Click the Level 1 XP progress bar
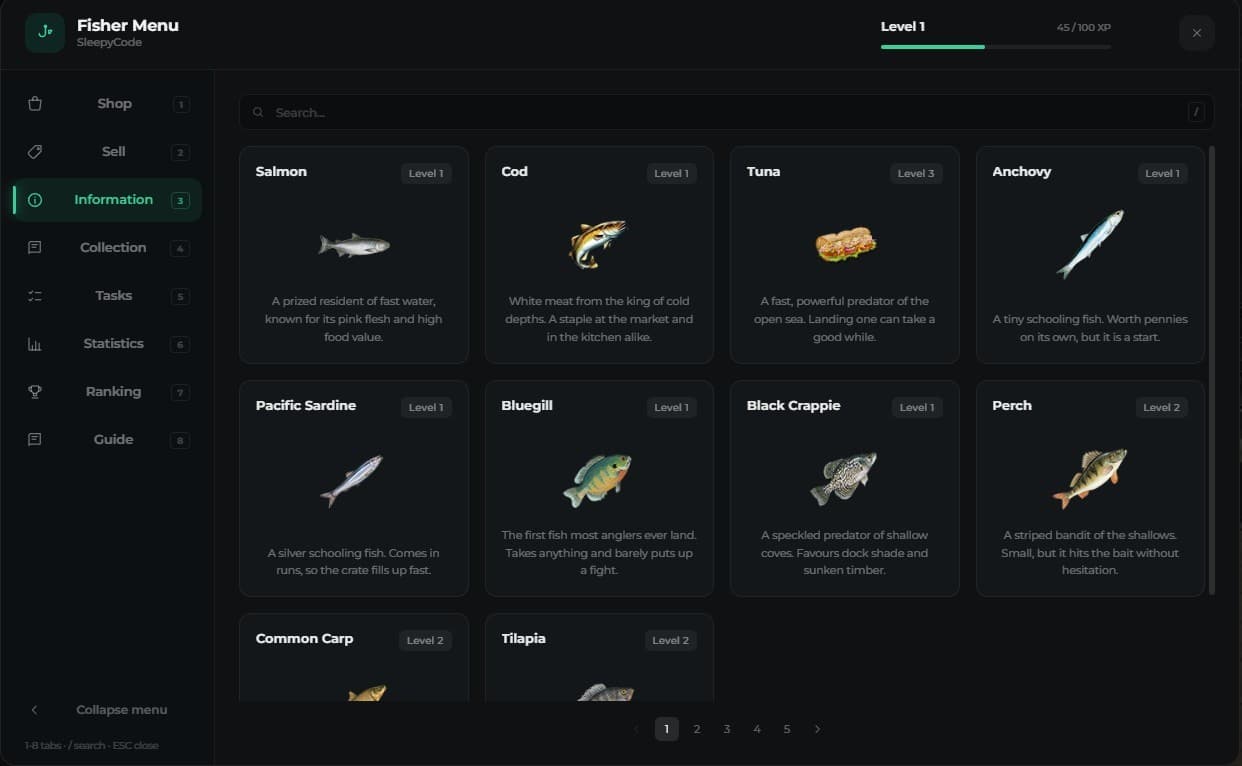Viewport: 1242px width, 766px height. [996, 46]
